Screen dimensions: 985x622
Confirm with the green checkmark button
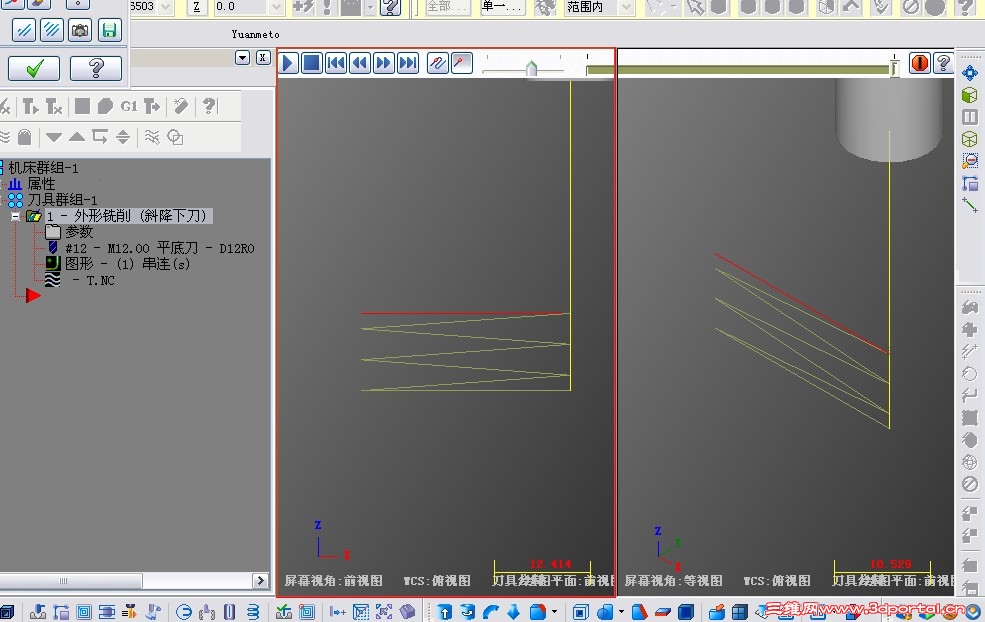[34, 68]
